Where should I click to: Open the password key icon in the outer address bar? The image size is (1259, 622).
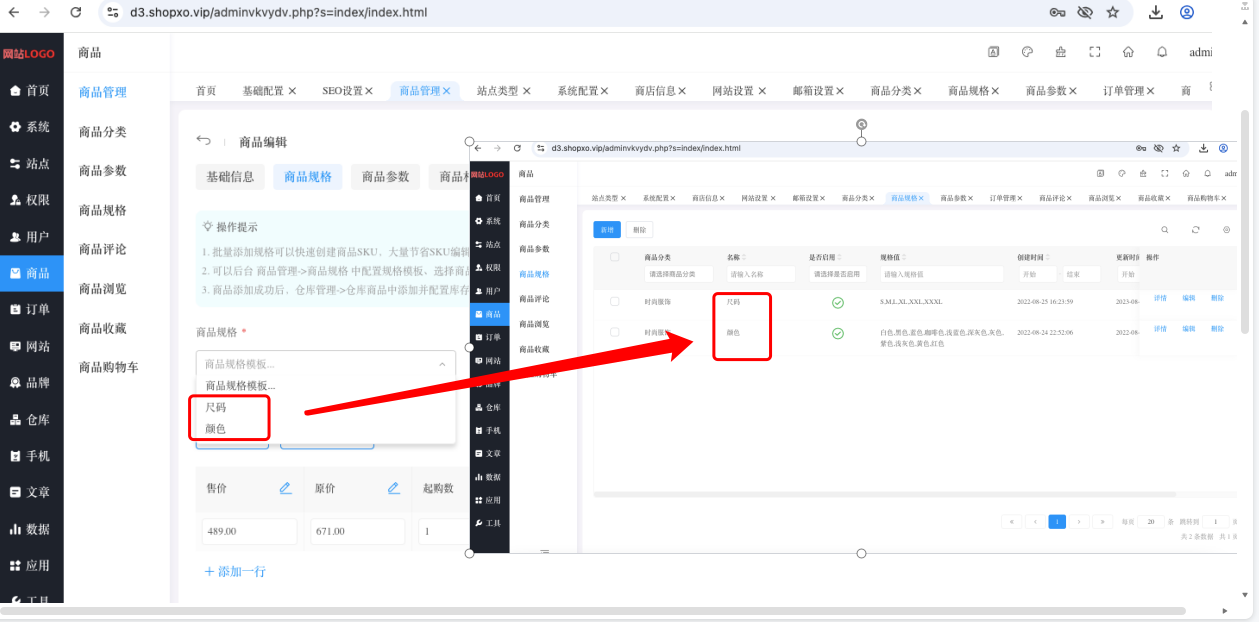(1057, 13)
